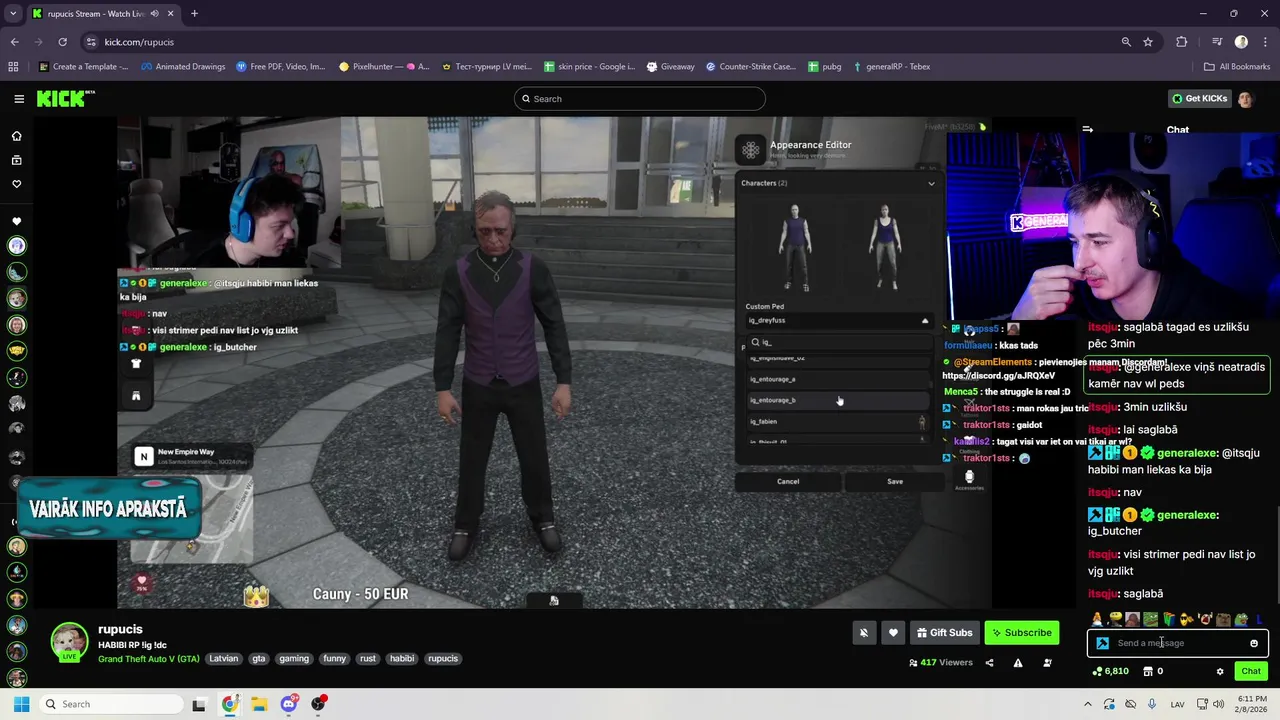1280x720 pixels.
Task: Collapse the chat panel with arrow icon
Action: pos(1088,129)
